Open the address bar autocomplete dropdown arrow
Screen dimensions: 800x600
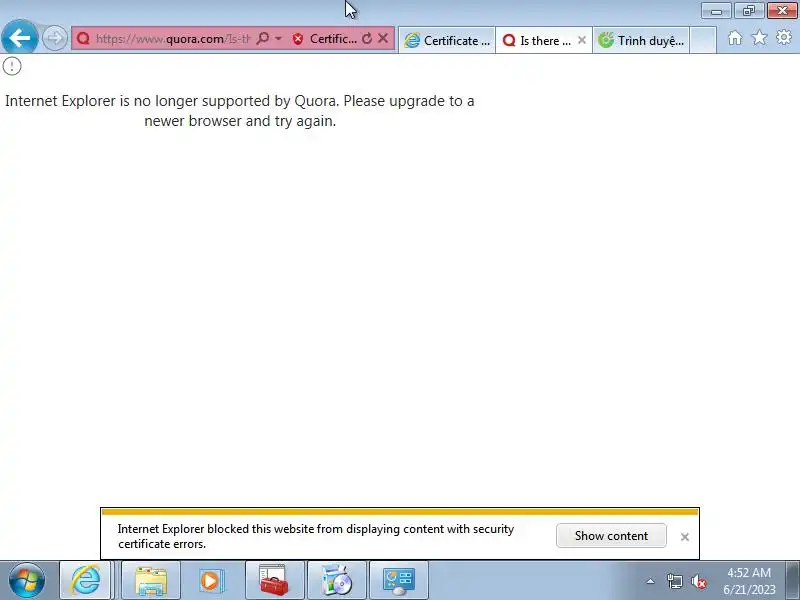click(x=279, y=39)
